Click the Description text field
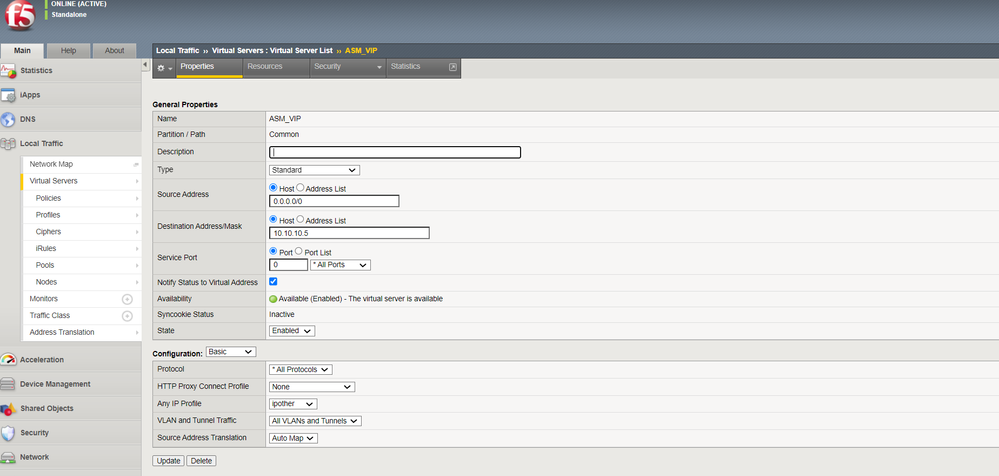Screen dimensions: 999x476 coord(395,152)
